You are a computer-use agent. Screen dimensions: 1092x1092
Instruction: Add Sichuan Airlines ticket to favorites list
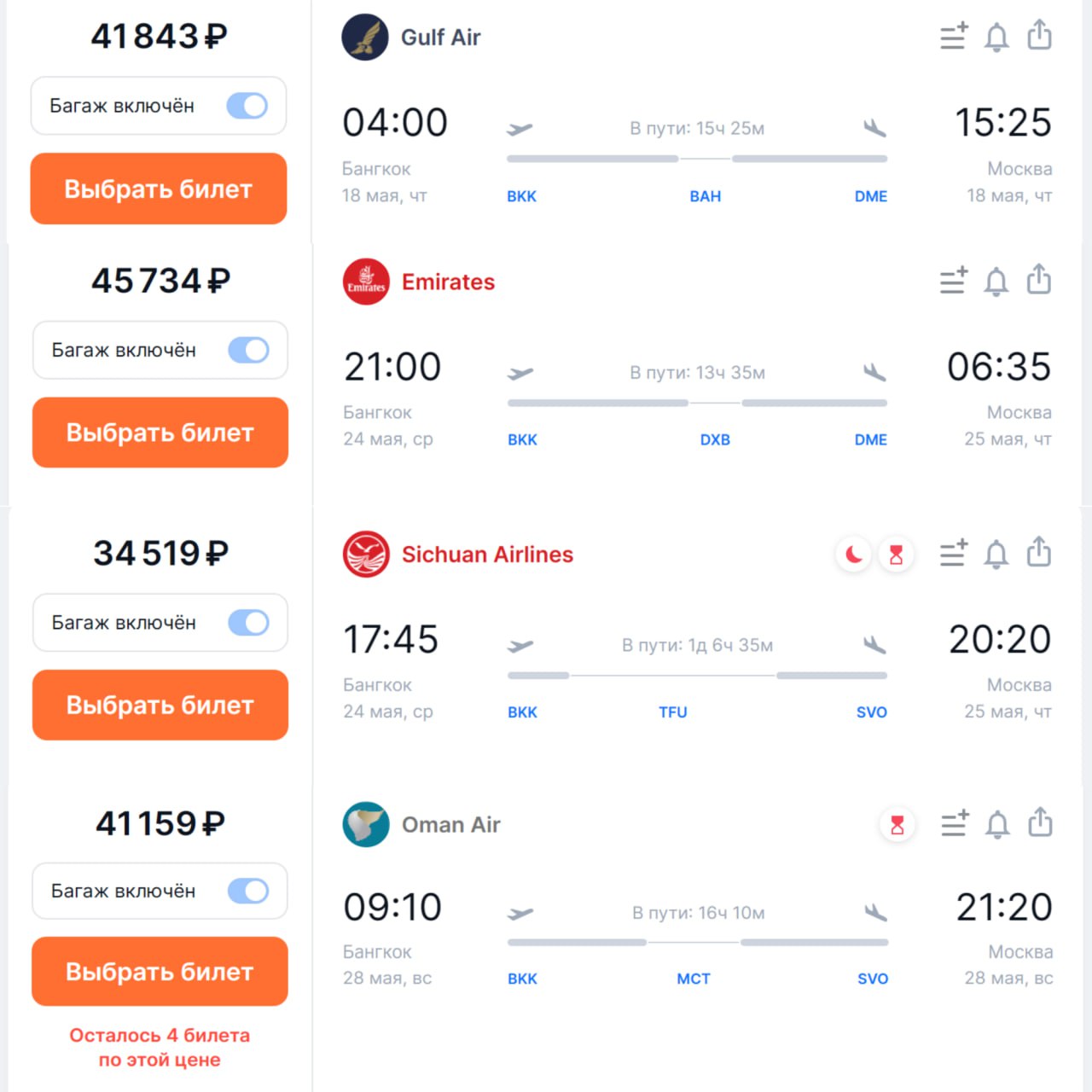pyautogui.click(x=953, y=554)
